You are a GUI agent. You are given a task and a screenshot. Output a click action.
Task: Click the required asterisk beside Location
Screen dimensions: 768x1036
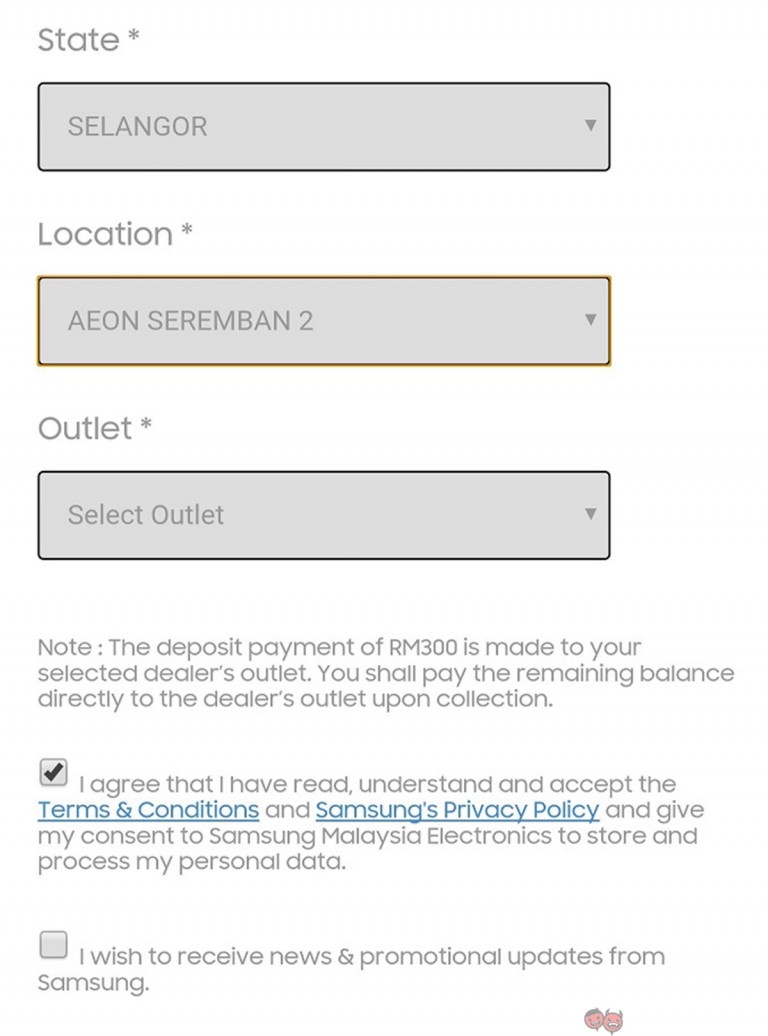click(186, 232)
